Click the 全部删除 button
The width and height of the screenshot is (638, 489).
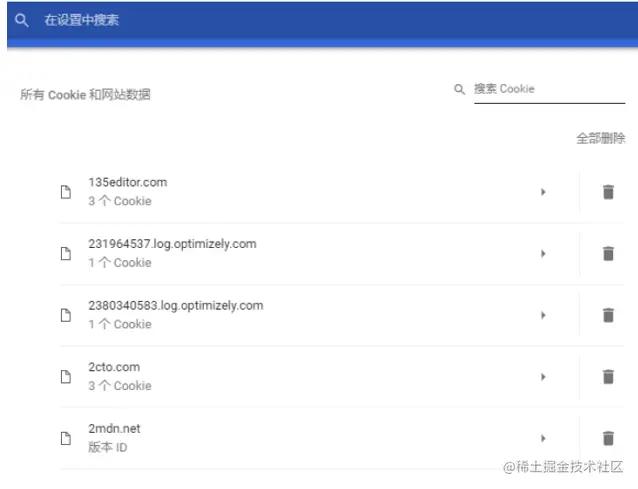(601, 138)
